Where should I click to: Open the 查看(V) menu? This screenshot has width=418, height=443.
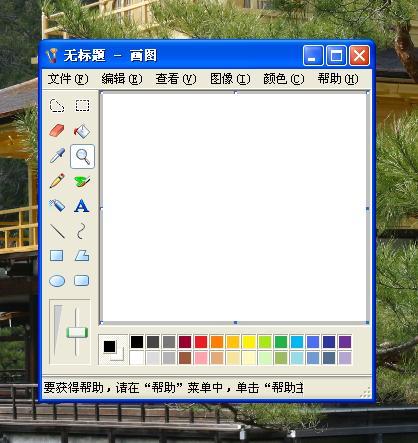(176, 79)
